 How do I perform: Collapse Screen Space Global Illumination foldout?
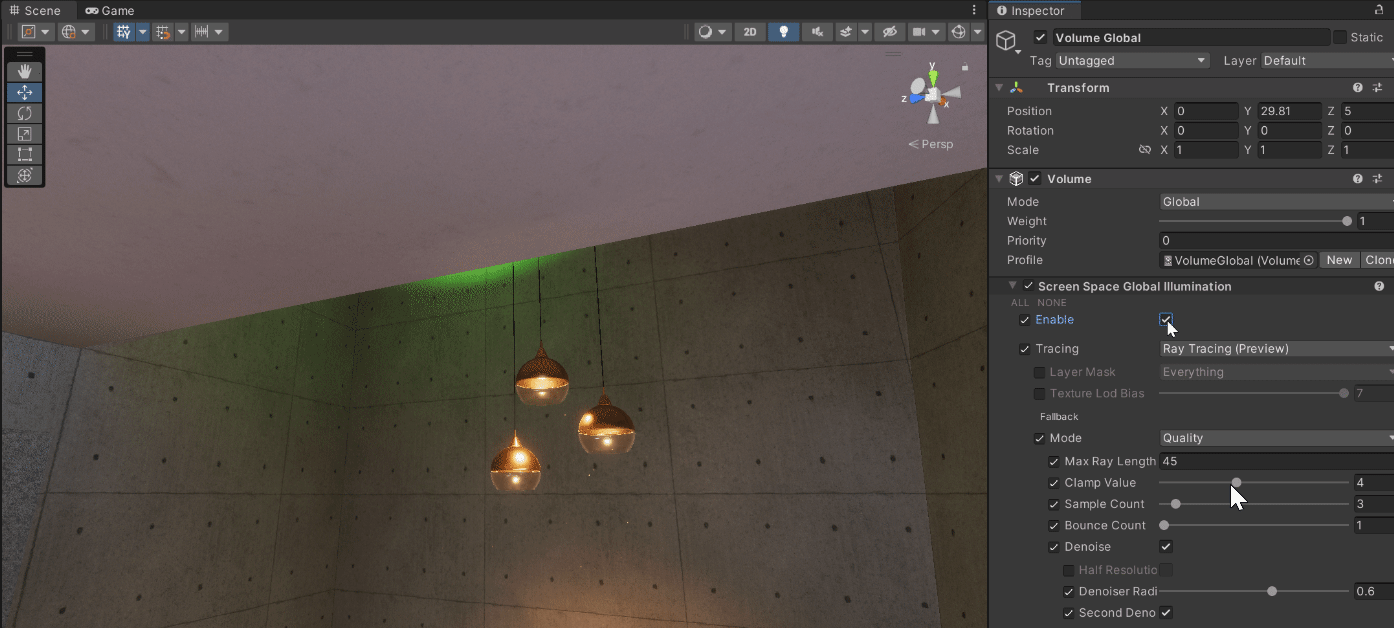pos(1012,286)
